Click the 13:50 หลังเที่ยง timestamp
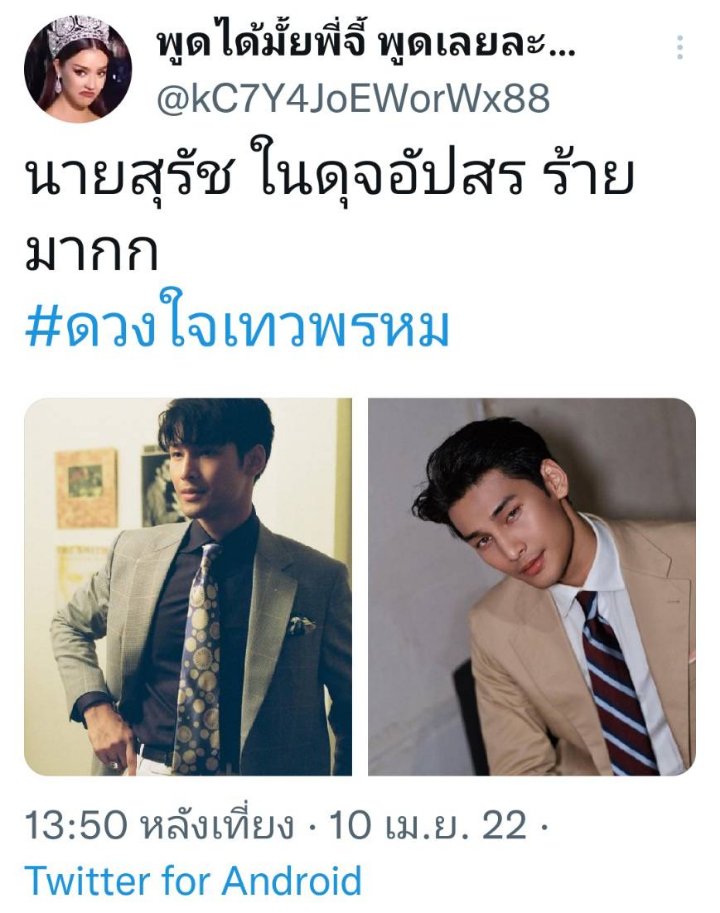 coord(159,825)
